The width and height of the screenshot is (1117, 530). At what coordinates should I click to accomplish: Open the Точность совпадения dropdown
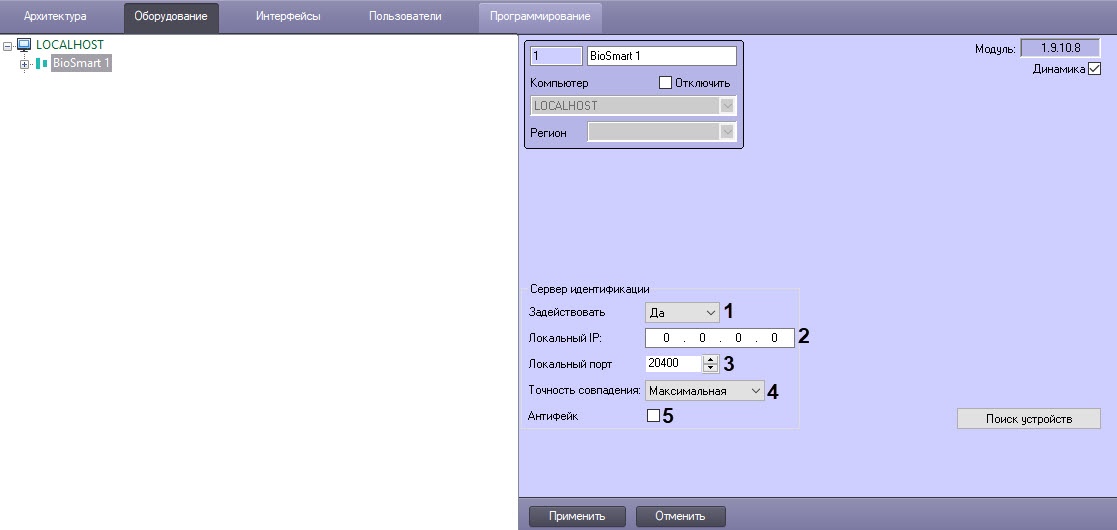tap(704, 391)
